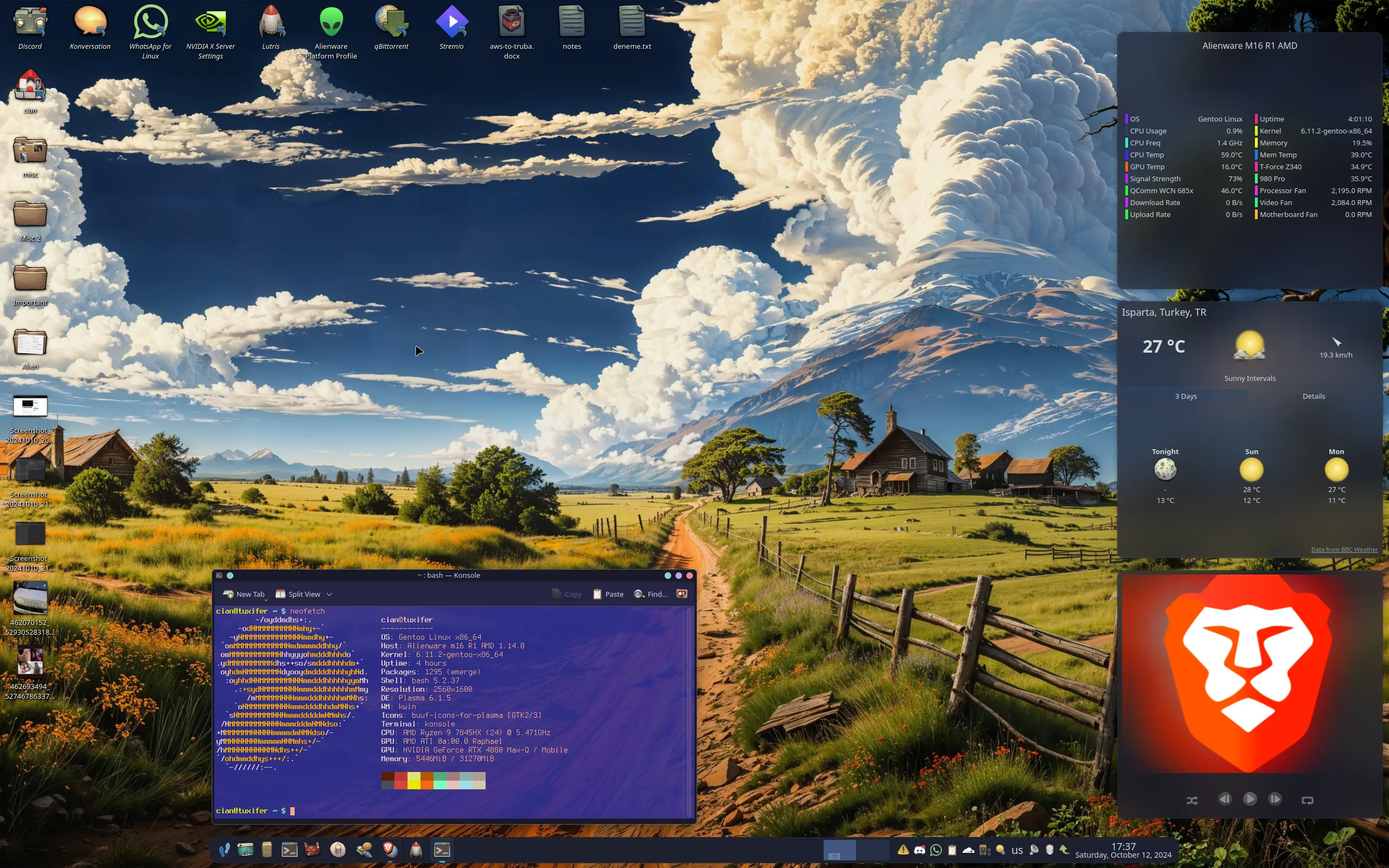Image resolution: width=1389 pixels, height=868 pixels.
Task: Open the Discord desktop shortcut
Action: (30, 28)
